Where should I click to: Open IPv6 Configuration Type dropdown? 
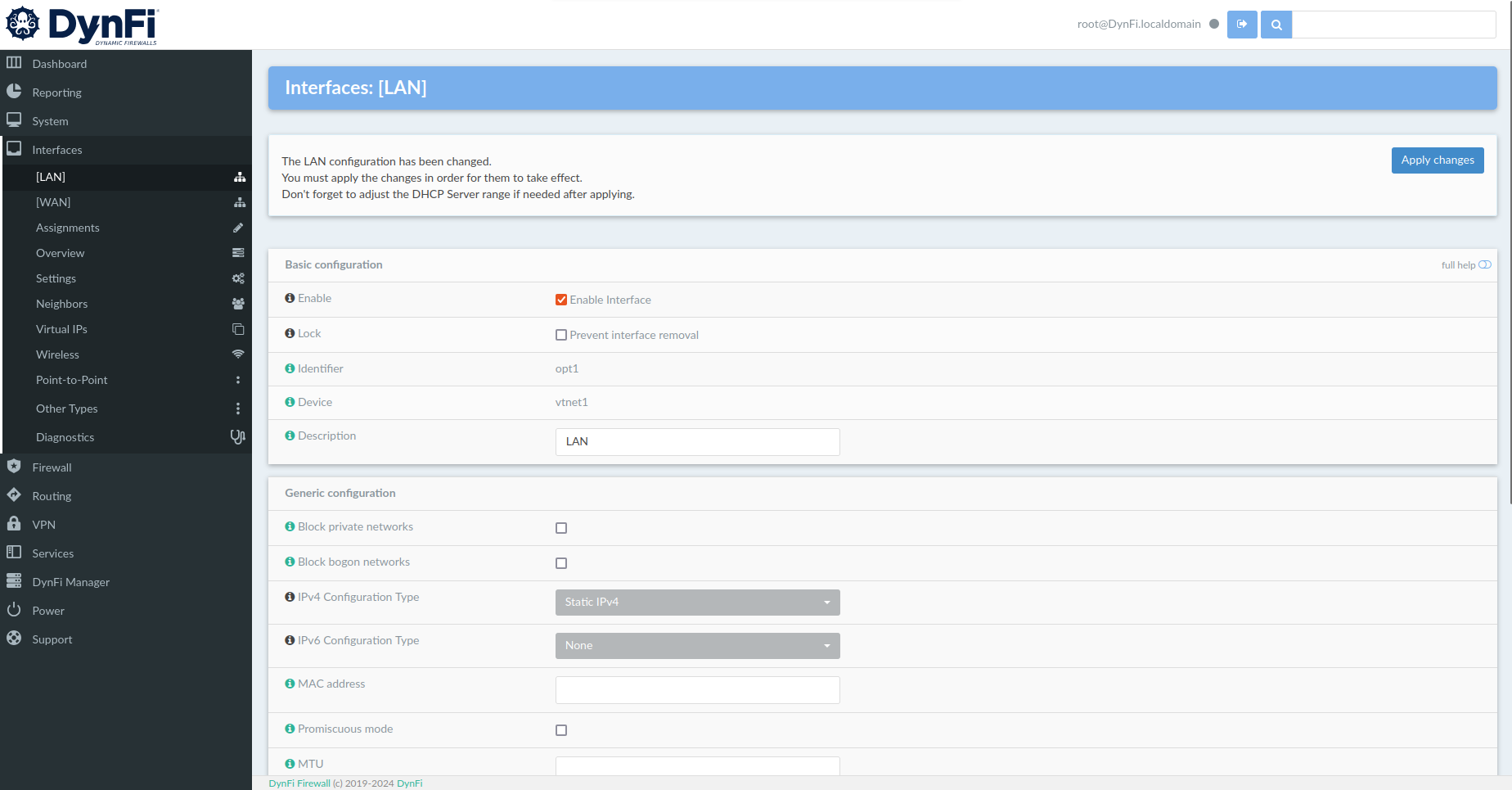(x=697, y=646)
